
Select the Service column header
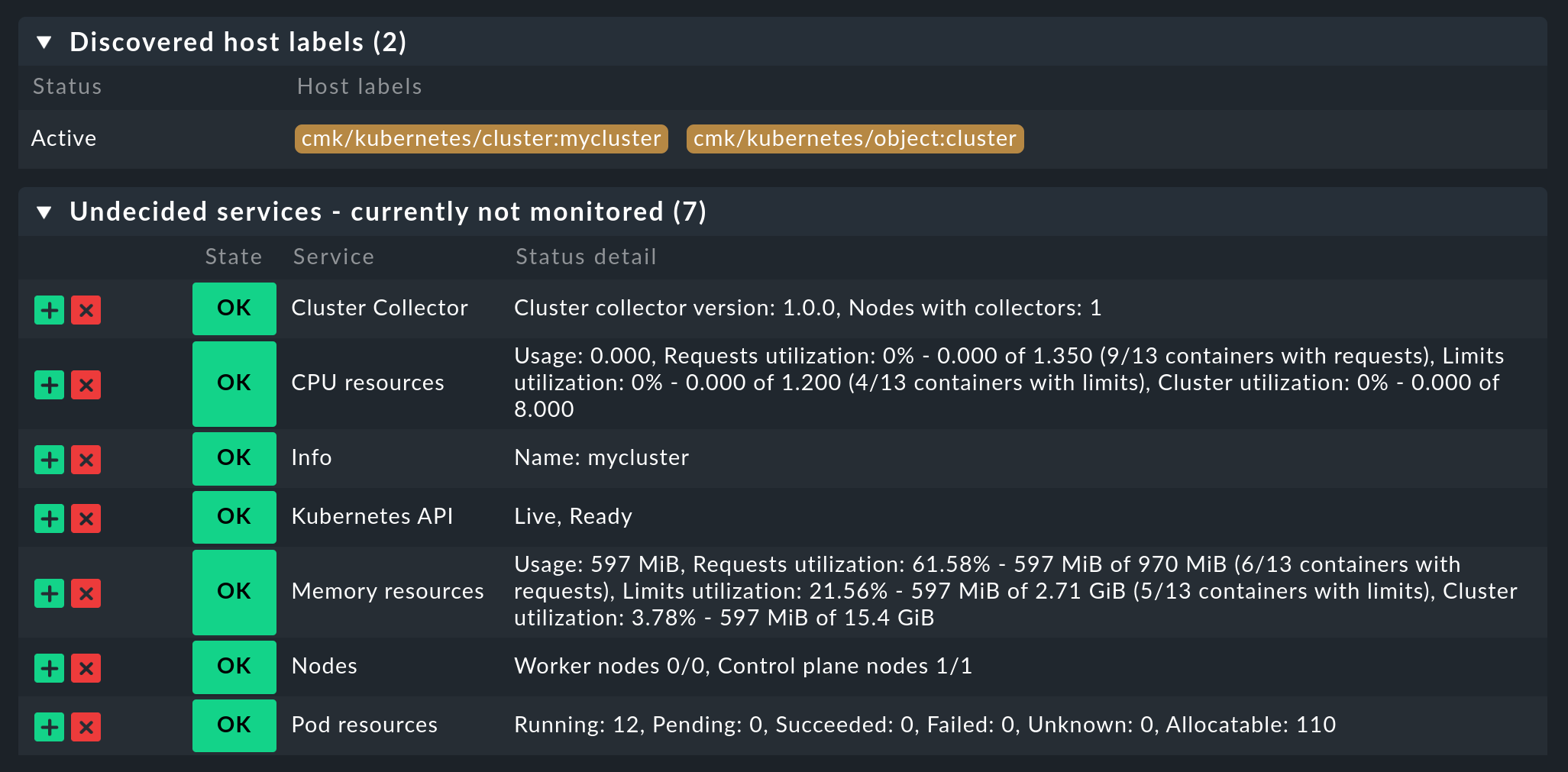click(x=332, y=257)
